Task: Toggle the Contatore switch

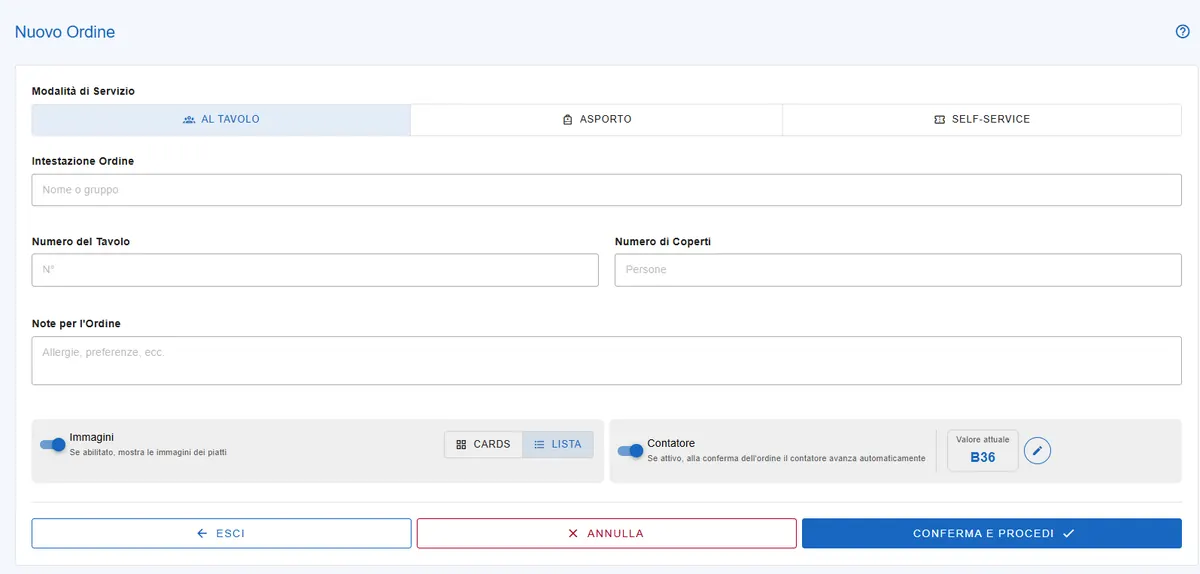Action: 631,450
